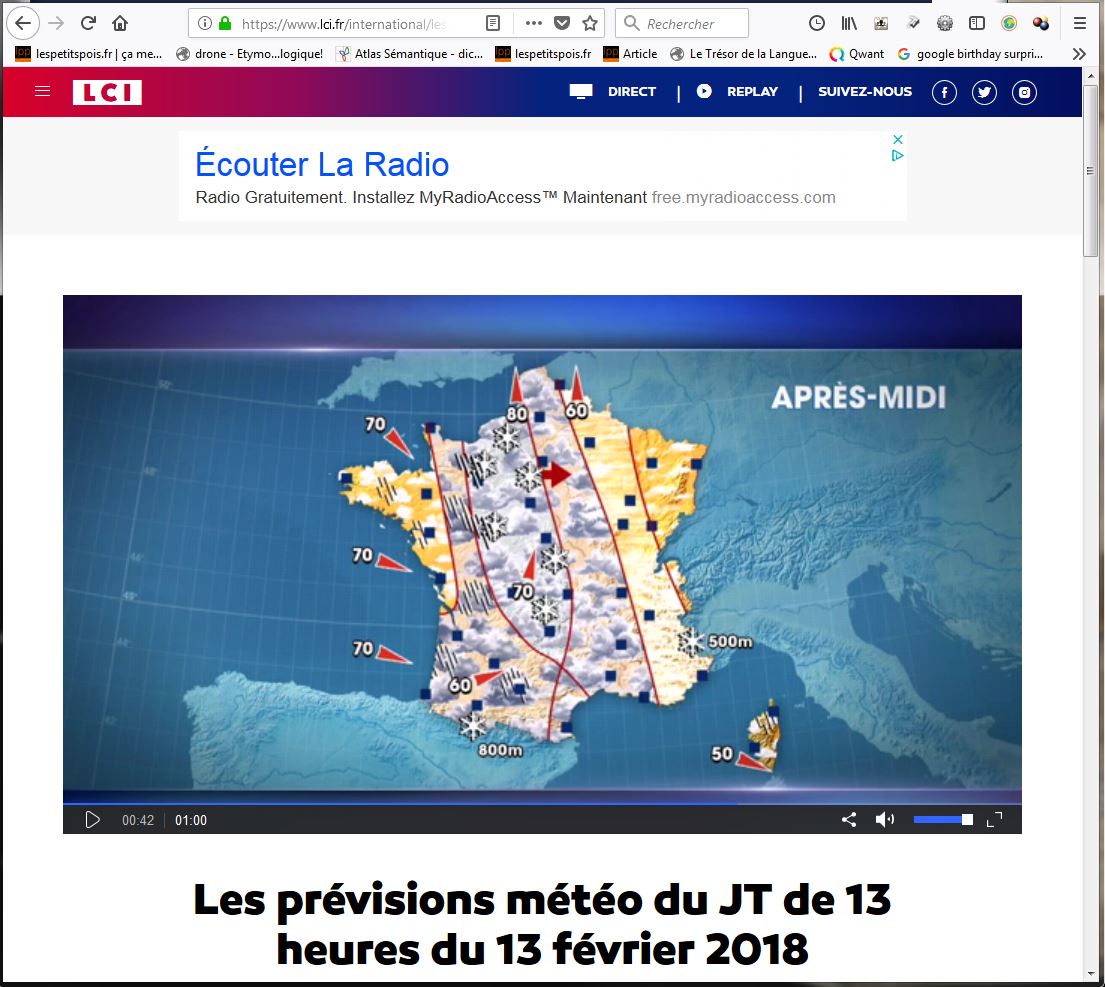Click the Rechercher search field

681,23
